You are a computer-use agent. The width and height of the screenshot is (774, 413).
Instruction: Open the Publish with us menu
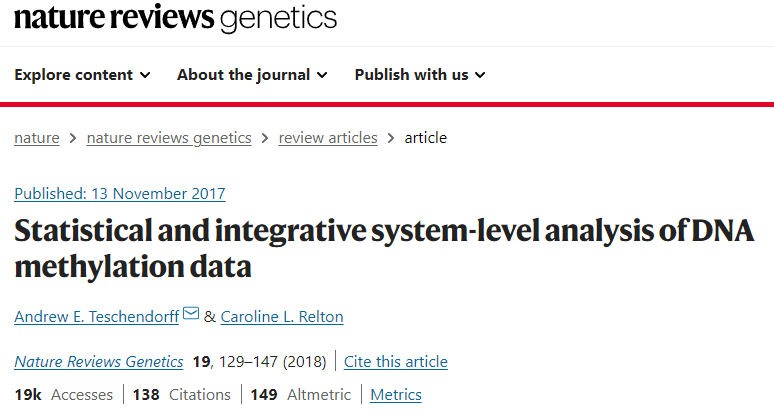[x=420, y=75]
